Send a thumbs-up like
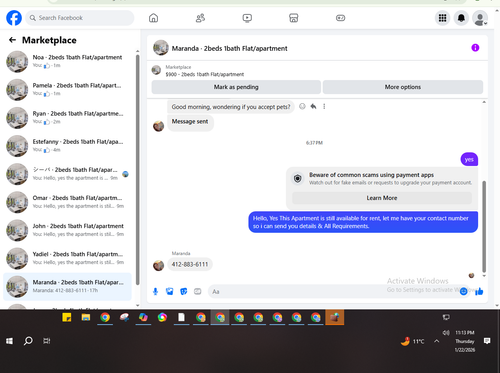 (x=479, y=292)
